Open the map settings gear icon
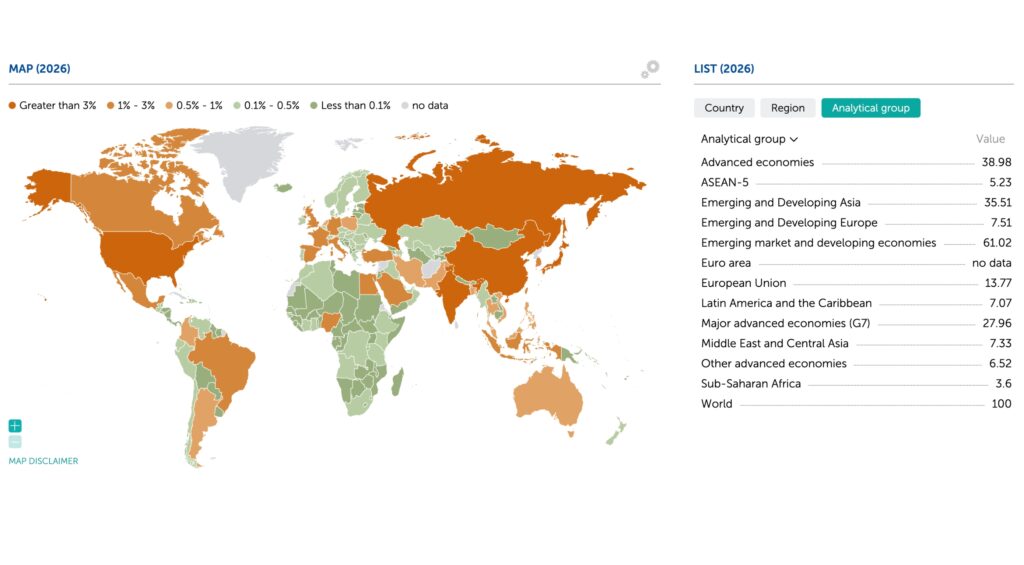The height and width of the screenshot is (565, 1024). (650, 69)
